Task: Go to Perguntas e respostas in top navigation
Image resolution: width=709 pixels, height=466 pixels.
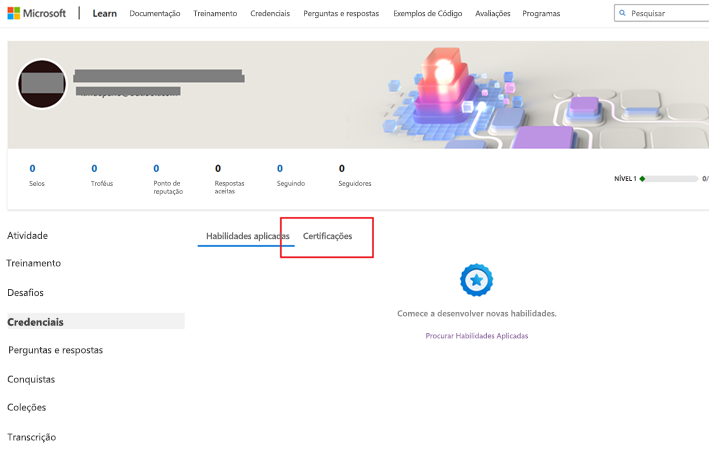Action: [341, 14]
